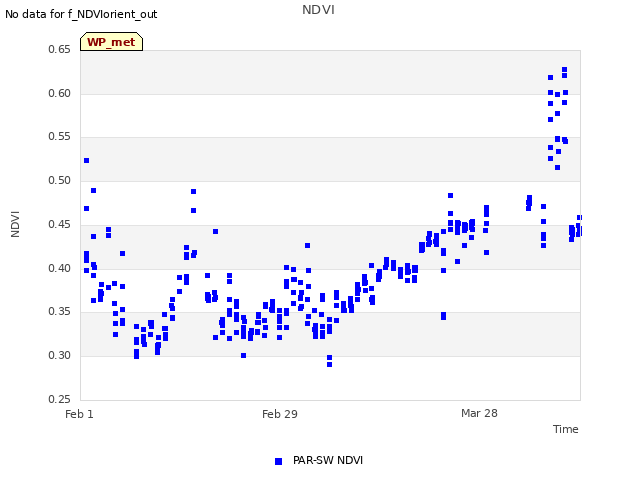The height and width of the screenshot is (480, 640).
Task: Click the 0.55 y-axis tick label
Action: pos(59,137)
